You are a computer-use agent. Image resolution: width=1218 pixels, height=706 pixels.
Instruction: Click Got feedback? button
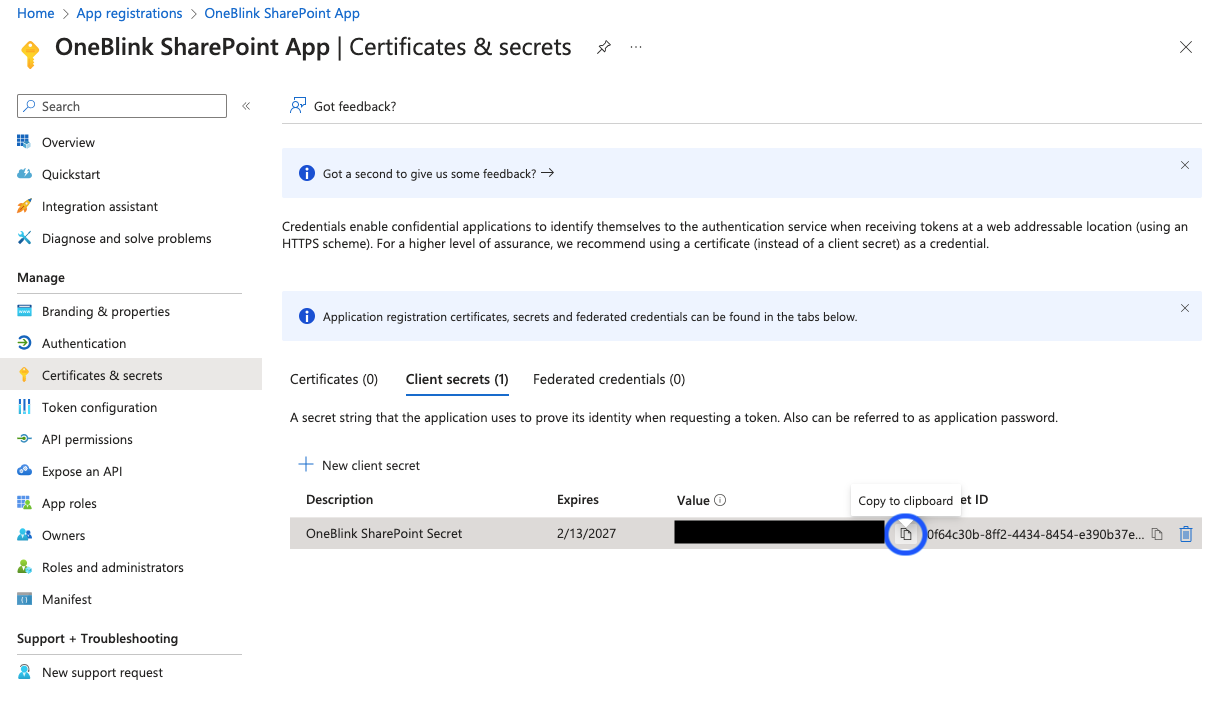[x=343, y=106]
